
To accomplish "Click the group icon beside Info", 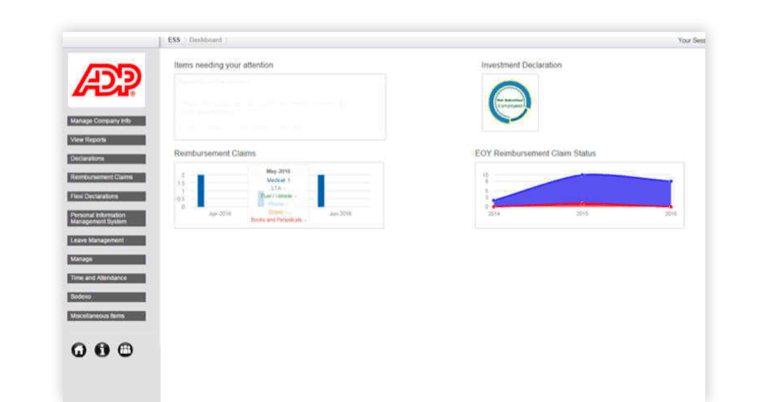I will pyautogui.click(x=125, y=349).
